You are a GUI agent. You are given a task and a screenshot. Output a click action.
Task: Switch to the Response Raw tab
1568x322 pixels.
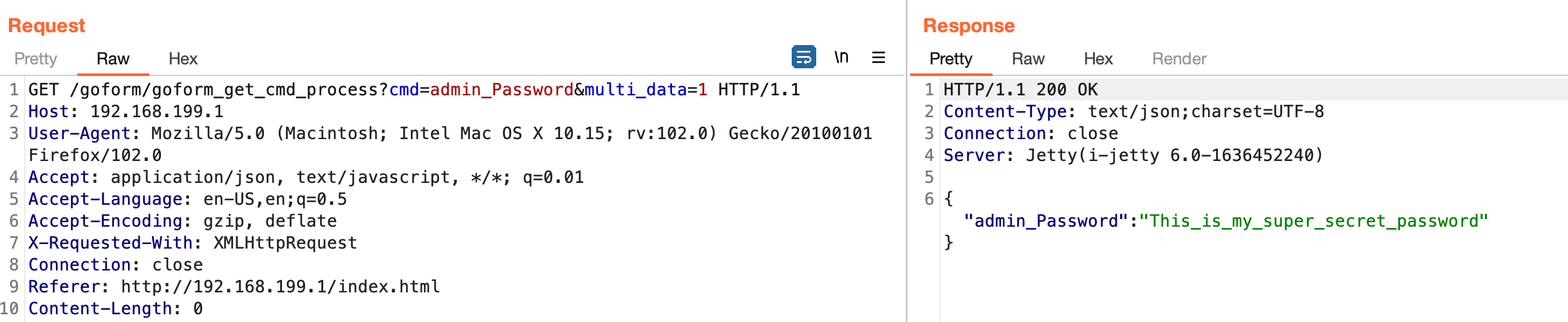[1028, 59]
